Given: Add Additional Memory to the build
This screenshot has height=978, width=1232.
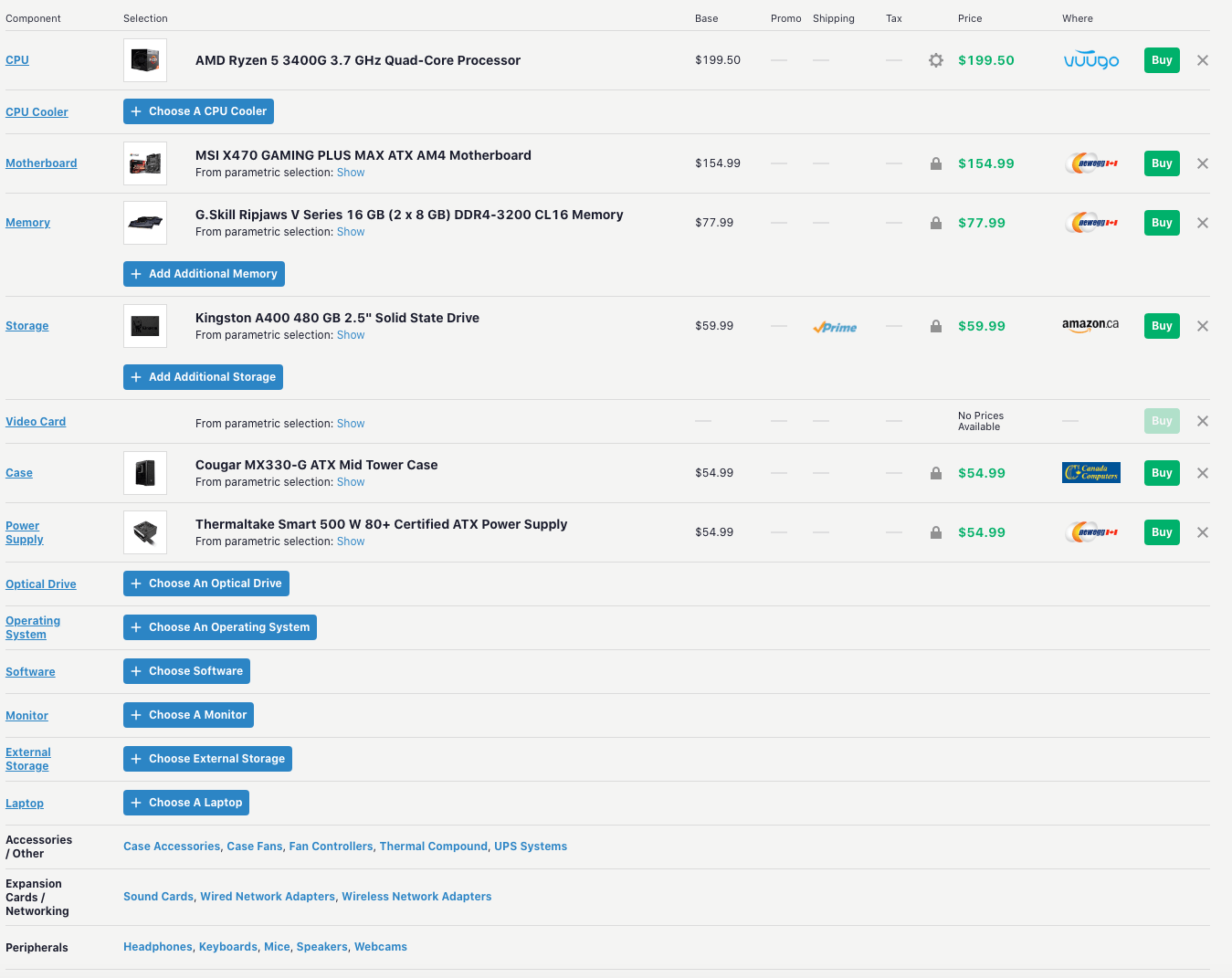Looking at the screenshot, I should point(204,273).
